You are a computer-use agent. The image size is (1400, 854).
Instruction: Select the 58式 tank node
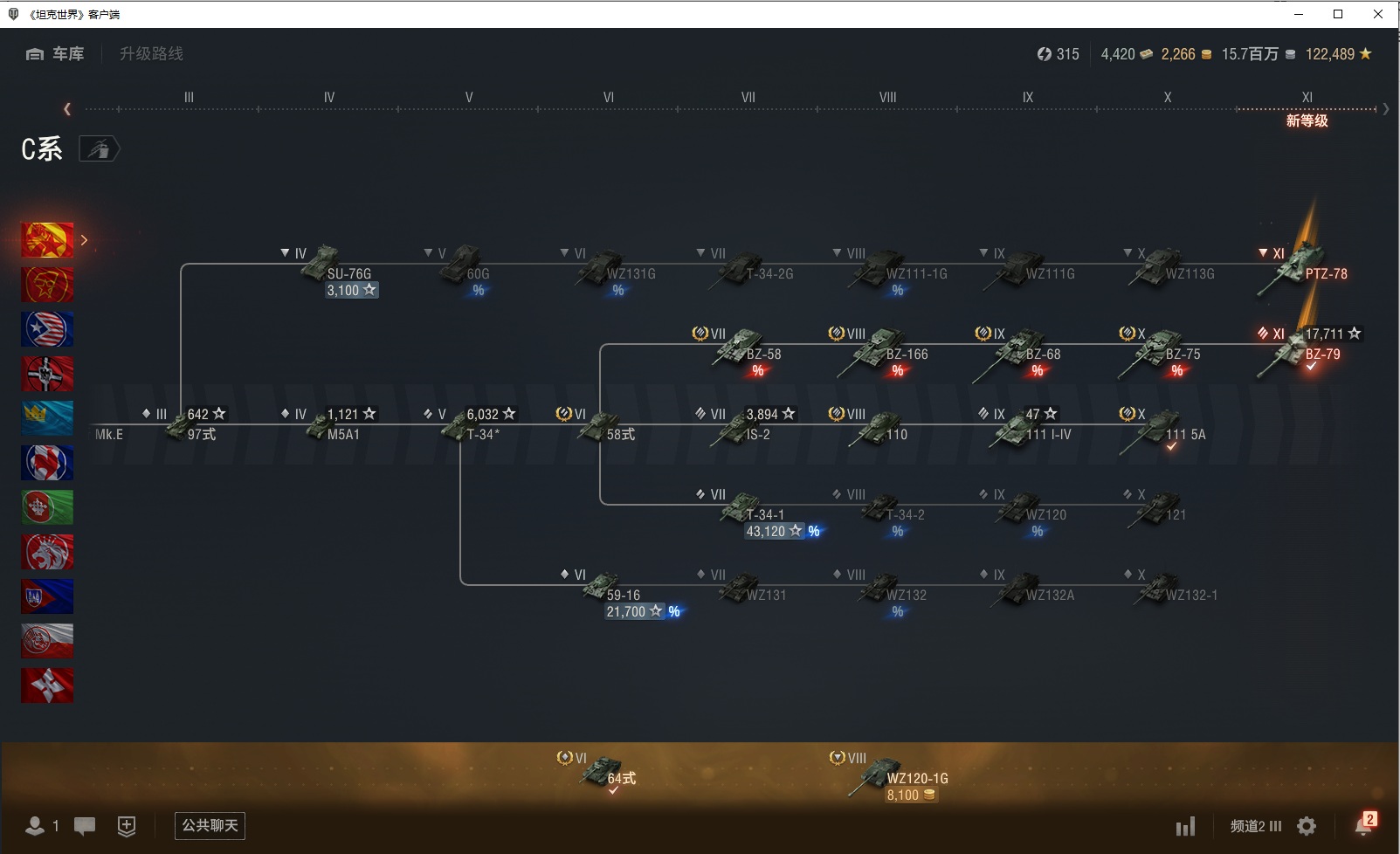coord(597,426)
